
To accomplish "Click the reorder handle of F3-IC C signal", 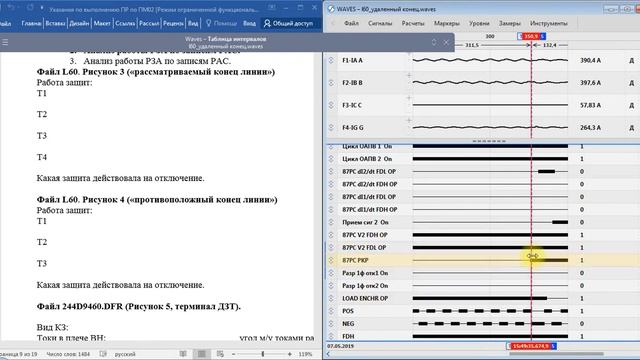I will (331, 105).
